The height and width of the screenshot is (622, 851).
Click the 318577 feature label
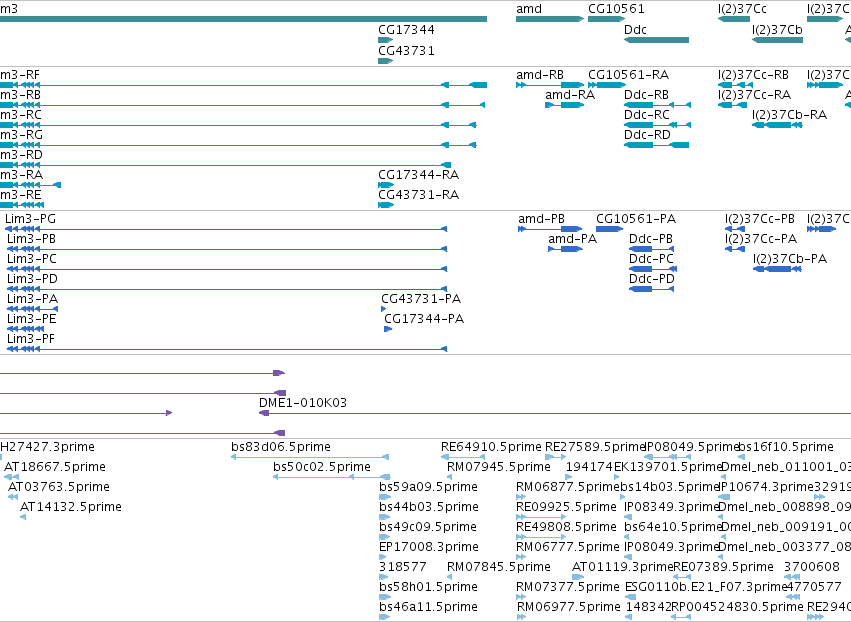click(403, 567)
